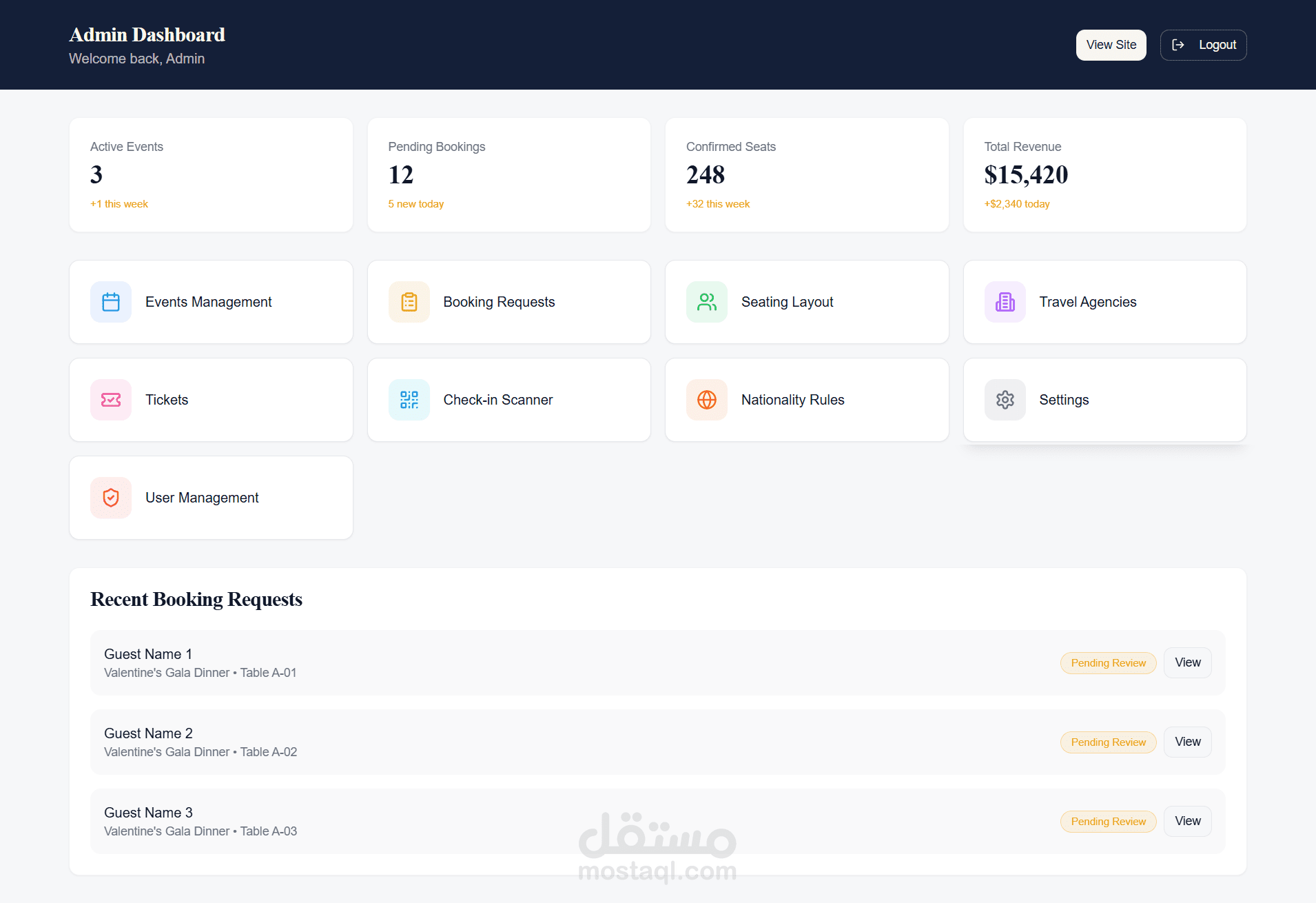Open Events Management label

point(209,302)
